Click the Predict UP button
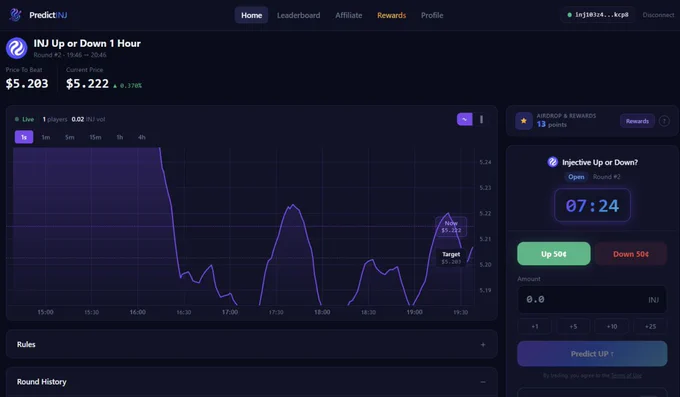This screenshot has height=397, width=680. pos(592,354)
